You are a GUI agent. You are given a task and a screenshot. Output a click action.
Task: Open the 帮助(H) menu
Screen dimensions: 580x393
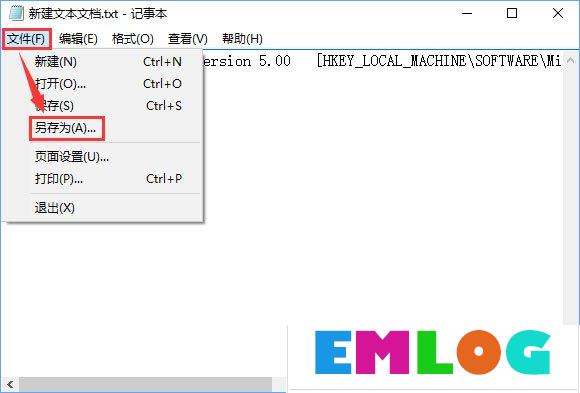pos(242,38)
